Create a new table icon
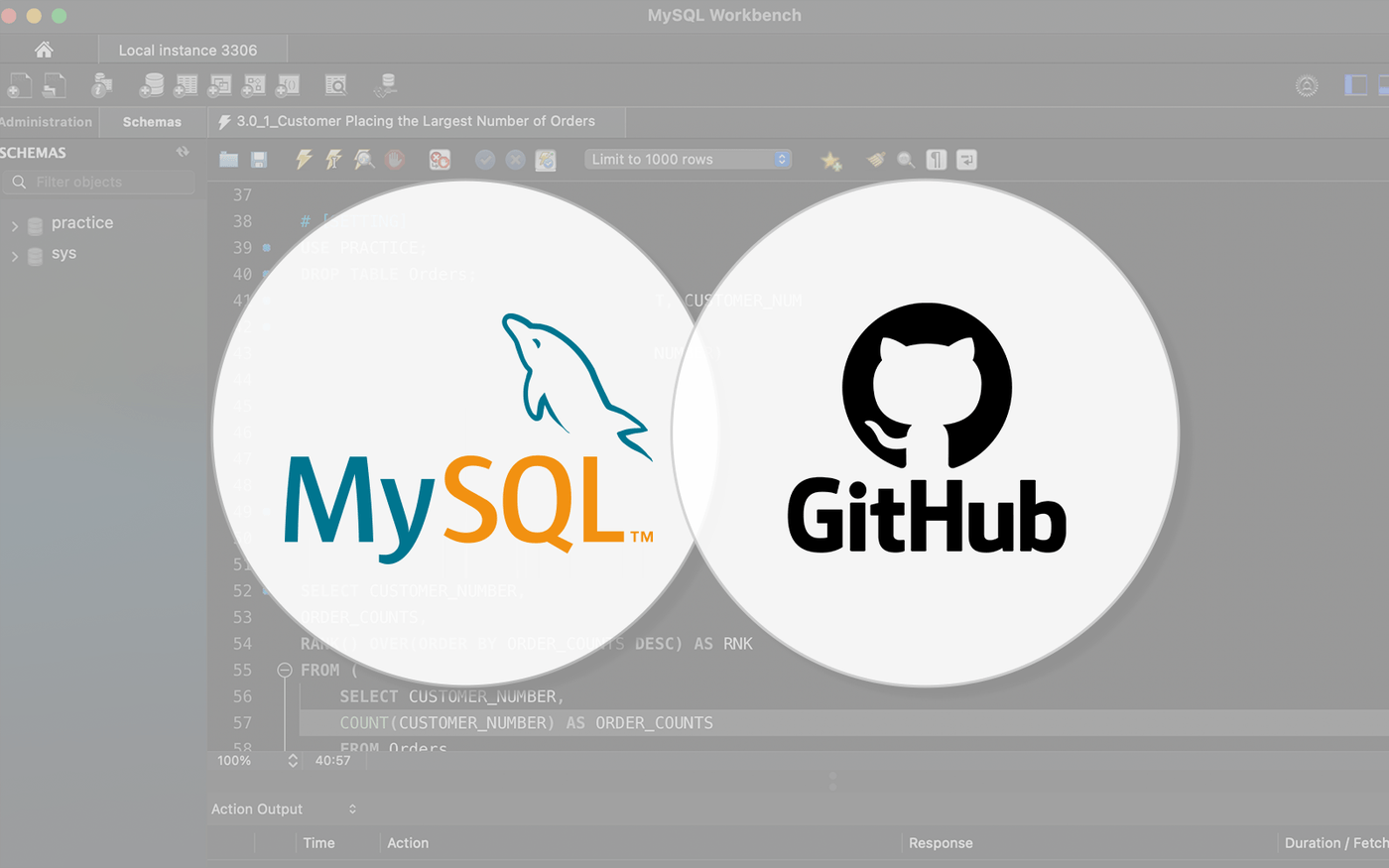Viewport: 1389px width, 868px height. (x=185, y=86)
